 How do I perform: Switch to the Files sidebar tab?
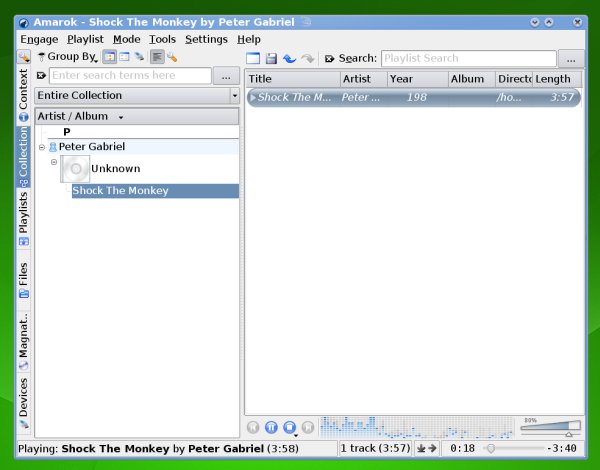(x=23, y=281)
